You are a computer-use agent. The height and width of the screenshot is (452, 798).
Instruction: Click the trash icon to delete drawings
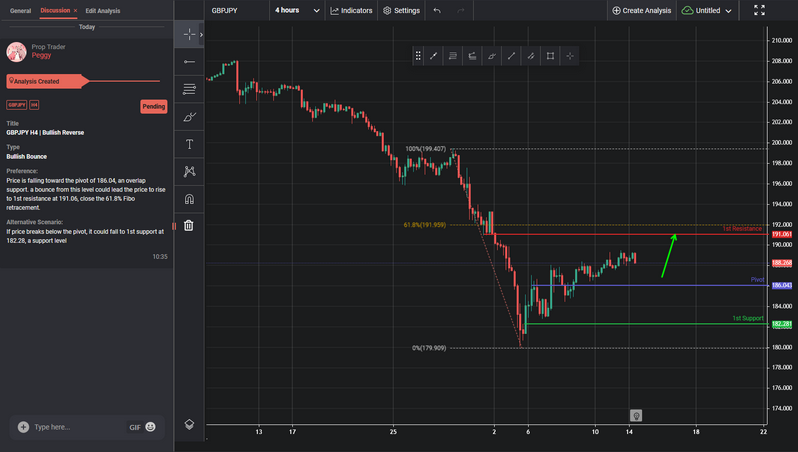click(189, 225)
